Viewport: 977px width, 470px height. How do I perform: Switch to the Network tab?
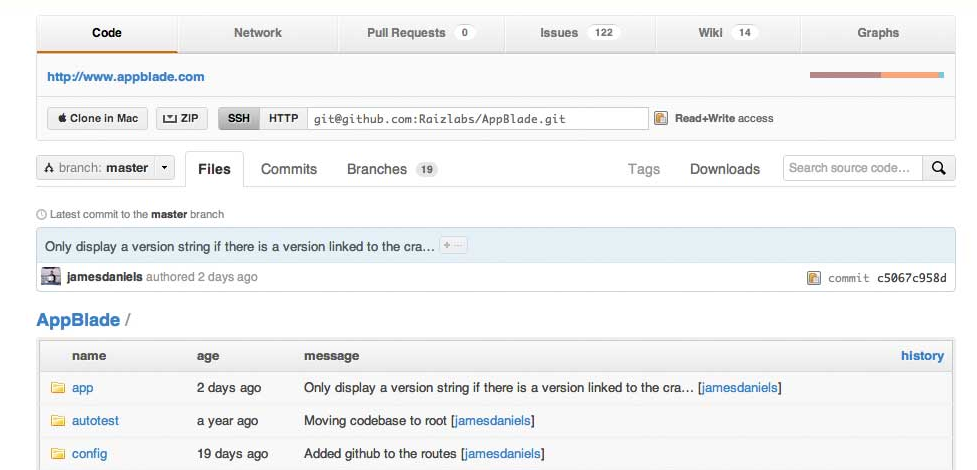[258, 33]
